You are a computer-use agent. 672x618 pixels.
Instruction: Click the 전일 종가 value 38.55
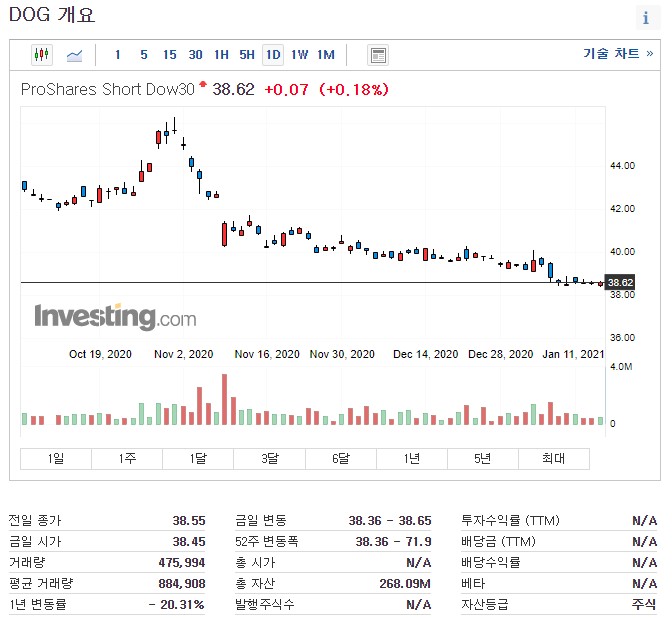coord(189,521)
